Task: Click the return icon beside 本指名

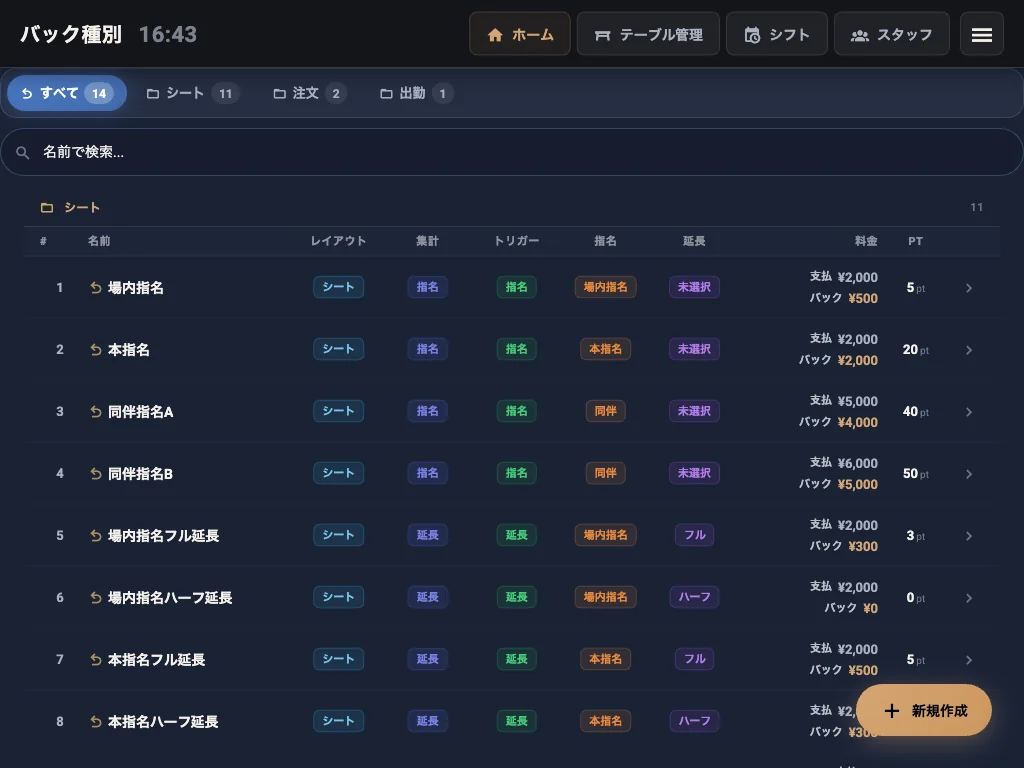Action: (95, 349)
